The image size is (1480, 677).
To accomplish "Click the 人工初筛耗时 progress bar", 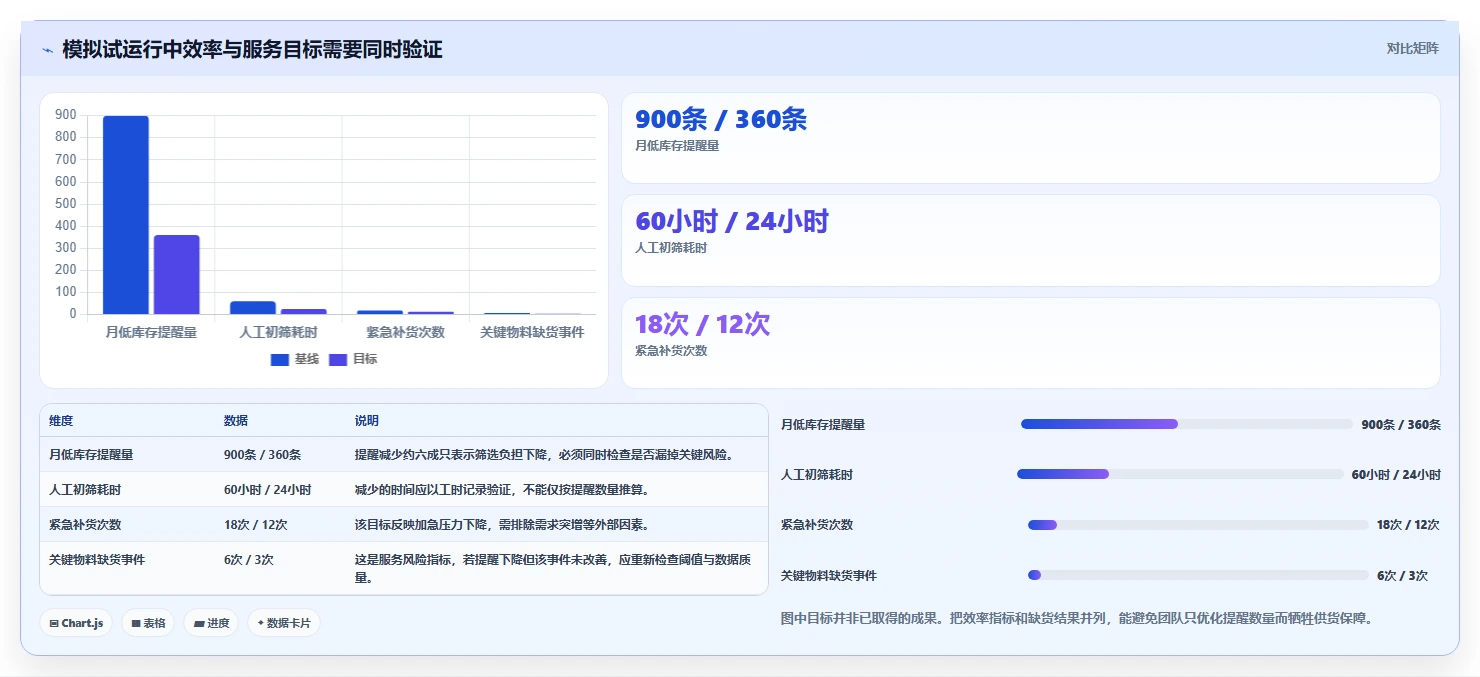I will click(x=1180, y=474).
